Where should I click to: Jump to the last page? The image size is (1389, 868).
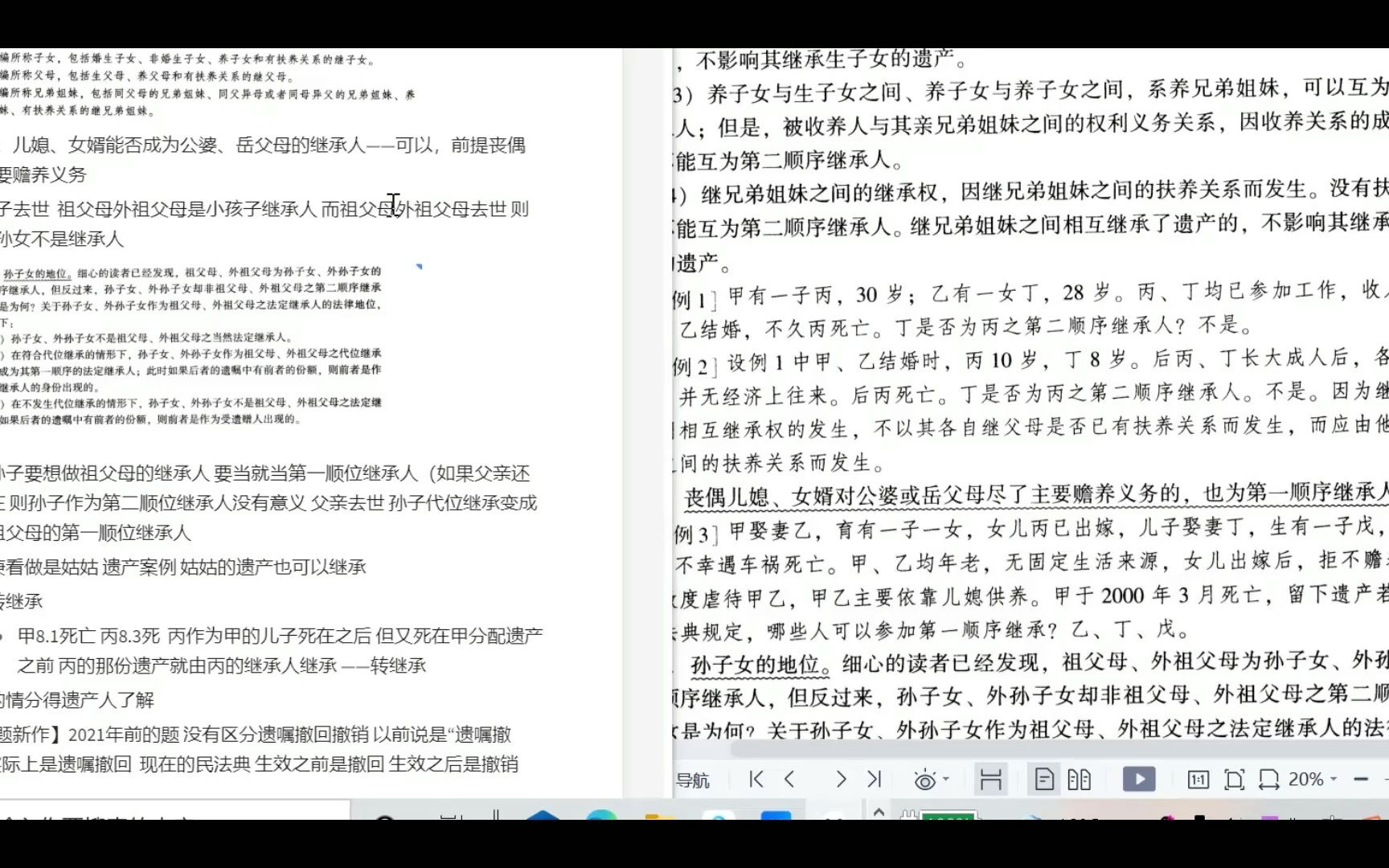click(875, 779)
